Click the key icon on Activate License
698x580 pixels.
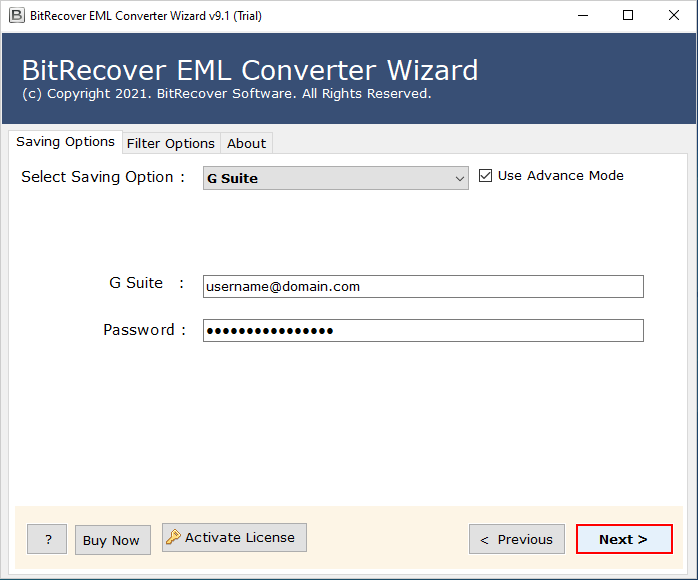174,538
